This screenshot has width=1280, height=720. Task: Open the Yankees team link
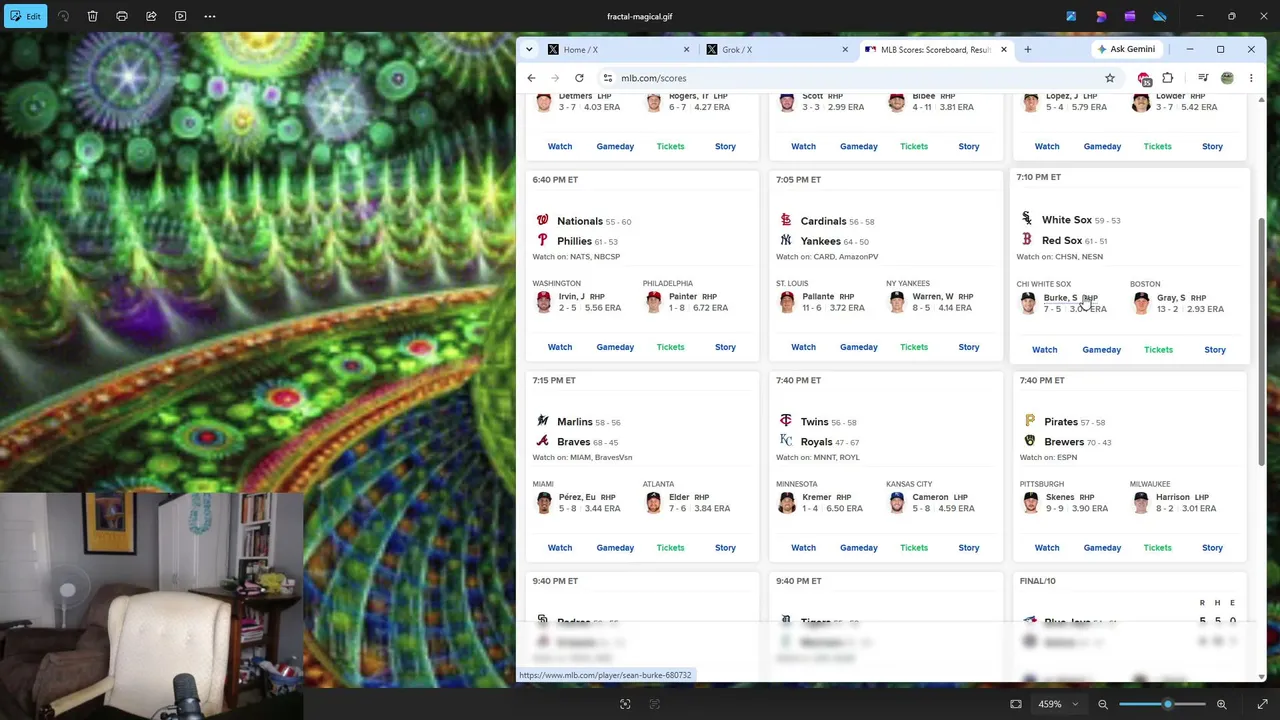coord(820,241)
